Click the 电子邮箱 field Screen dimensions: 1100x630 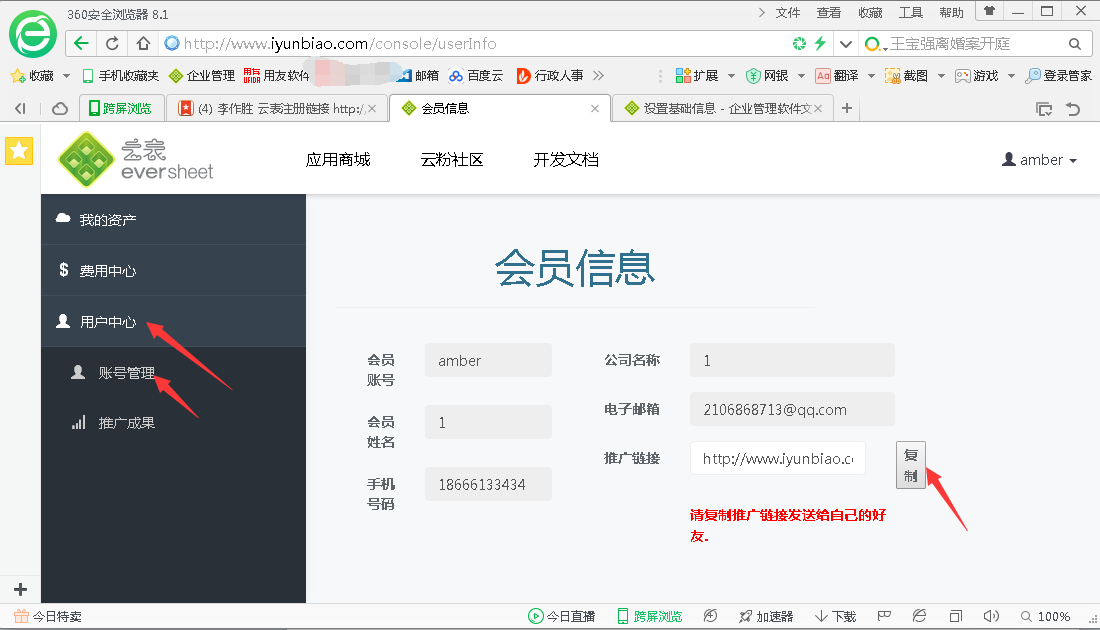tap(792, 409)
